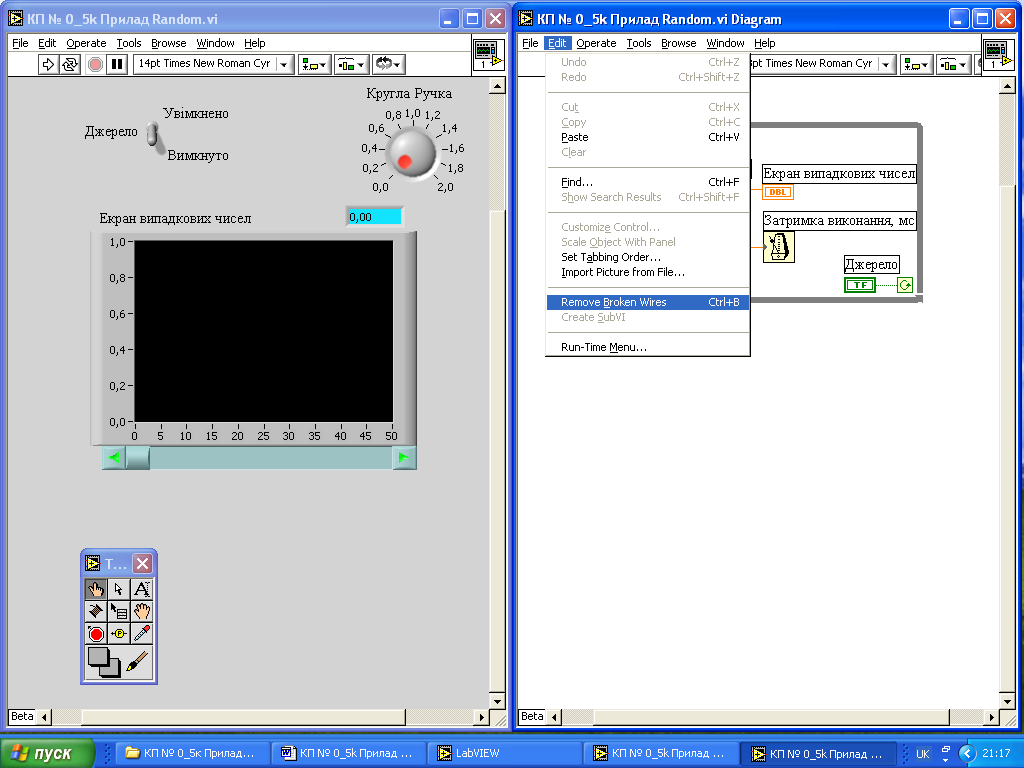Choose Paste from Edit menu
The width and height of the screenshot is (1024, 768).
pos(647,137)
